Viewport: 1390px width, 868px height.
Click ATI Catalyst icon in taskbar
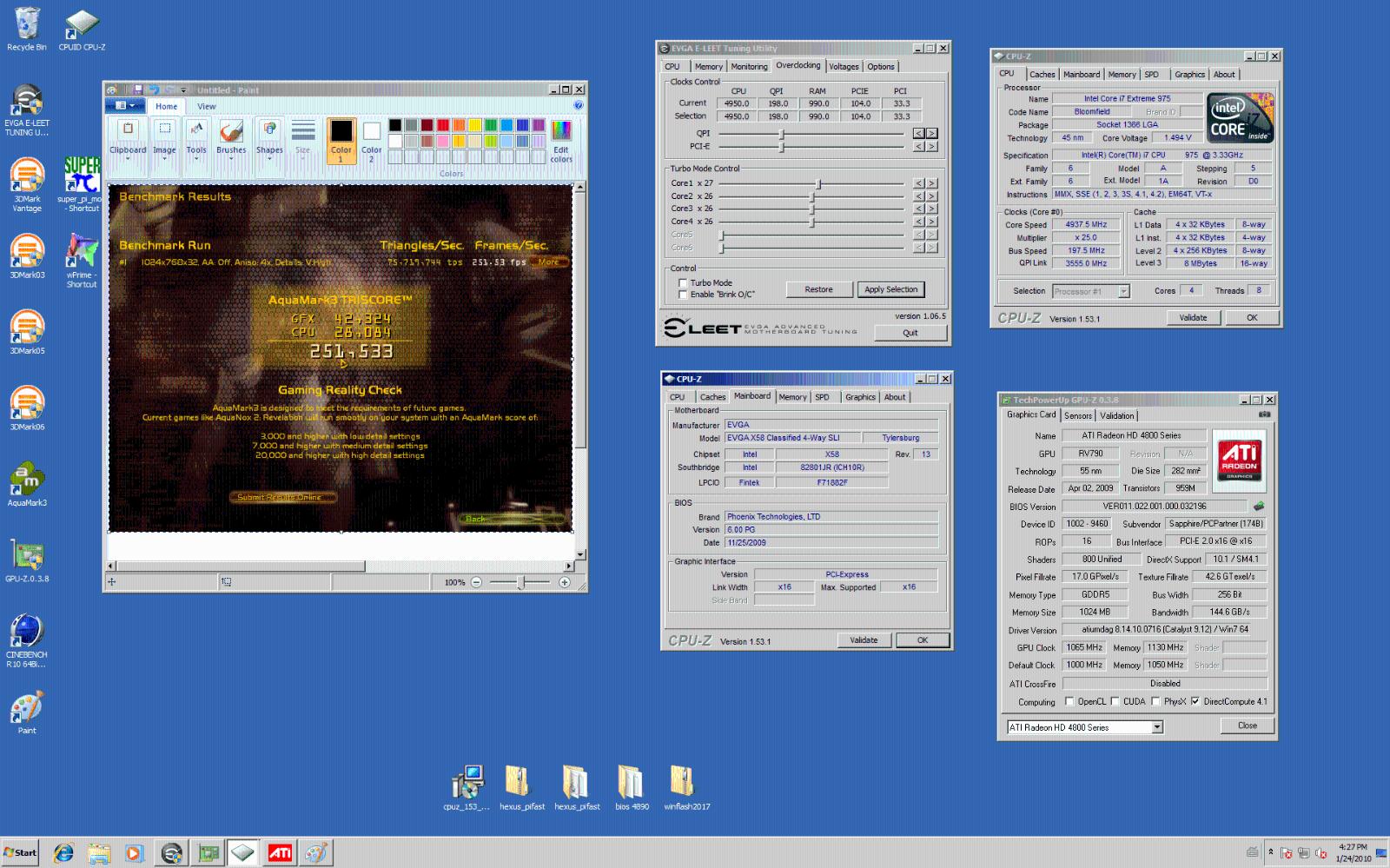280,853
